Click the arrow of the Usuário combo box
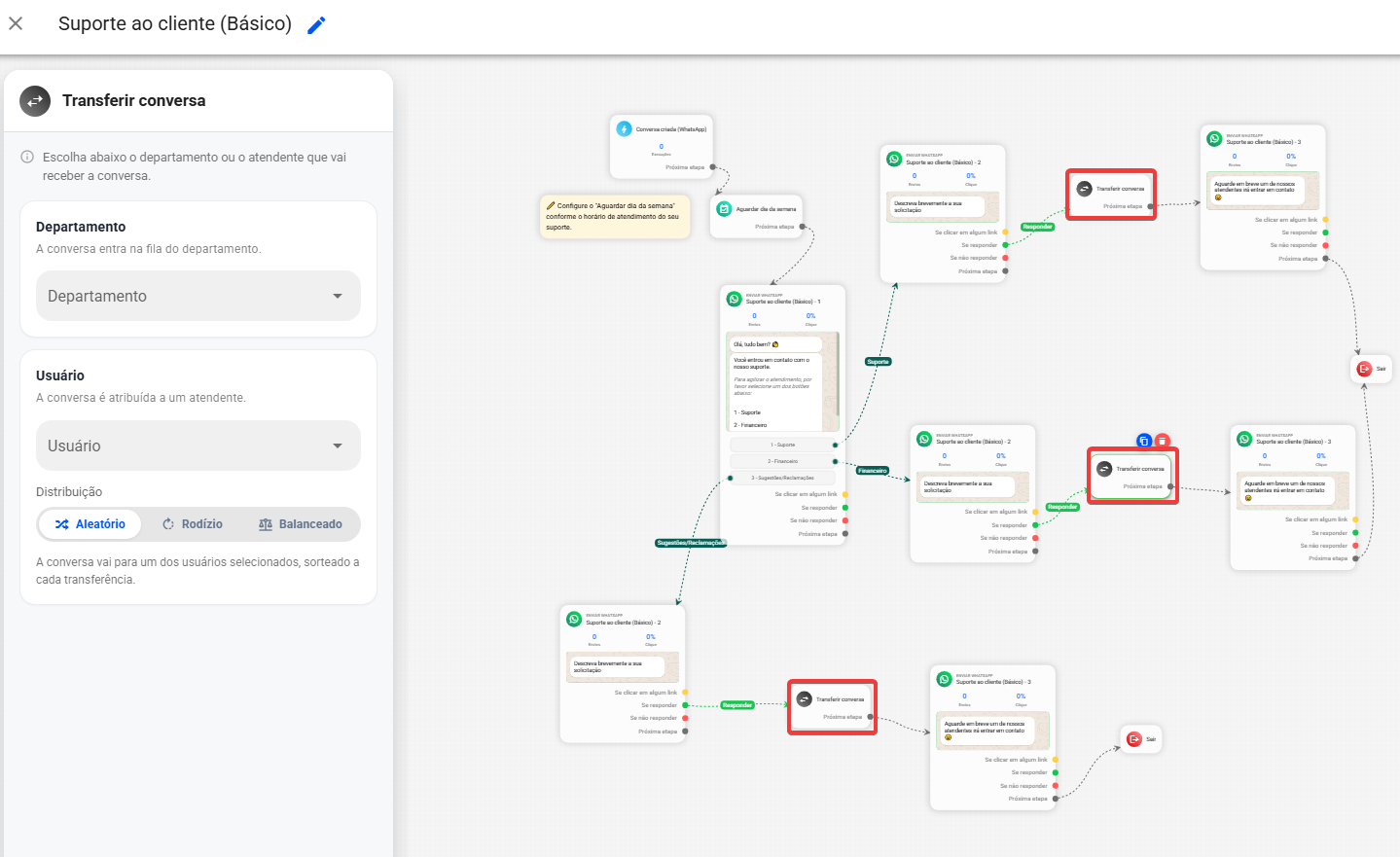The image size is (1400, 857). click(x=338, y=446)
